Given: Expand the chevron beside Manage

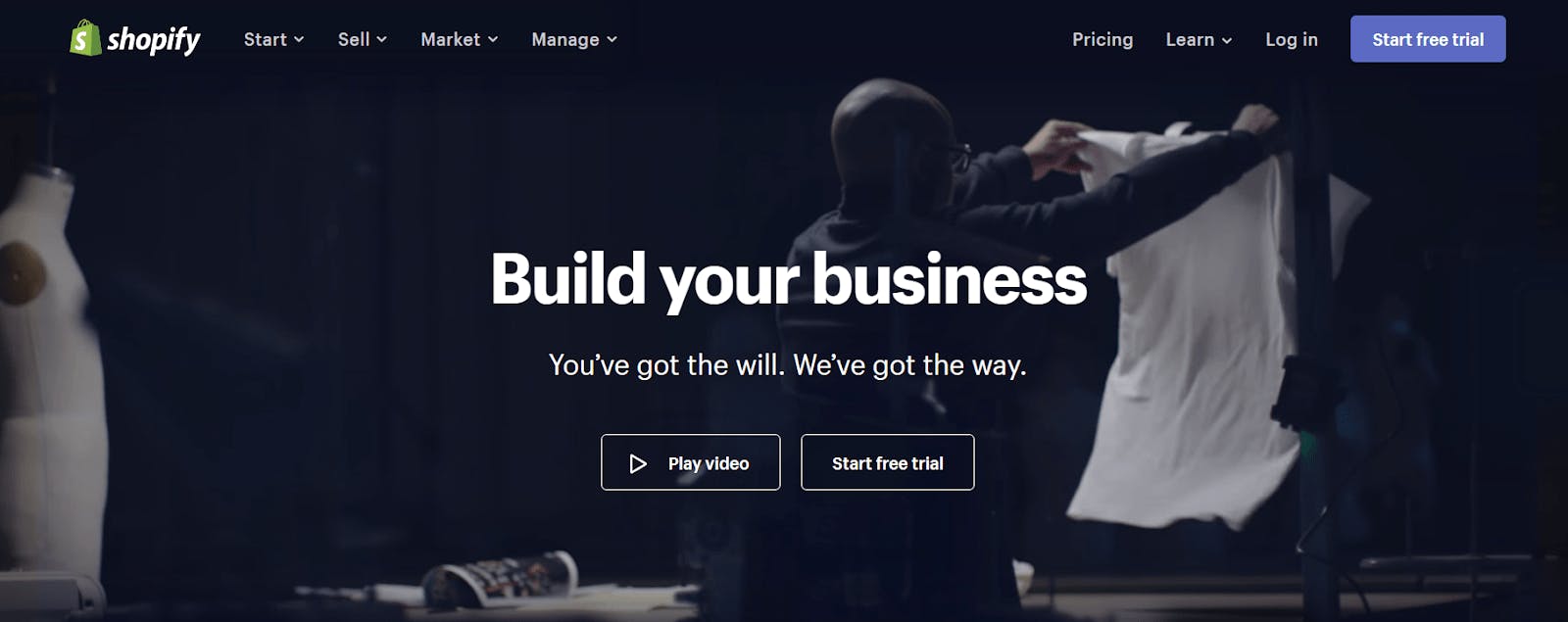Looking at the screenshot, I should pos(612,39).
